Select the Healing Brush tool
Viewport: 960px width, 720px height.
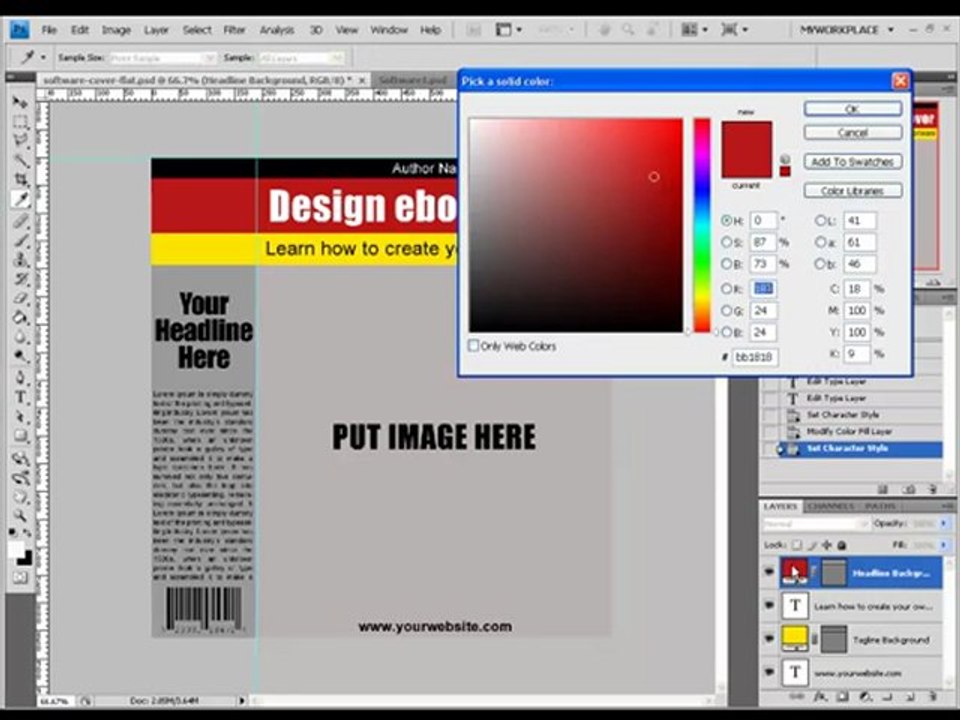click(x=20, y=220)
